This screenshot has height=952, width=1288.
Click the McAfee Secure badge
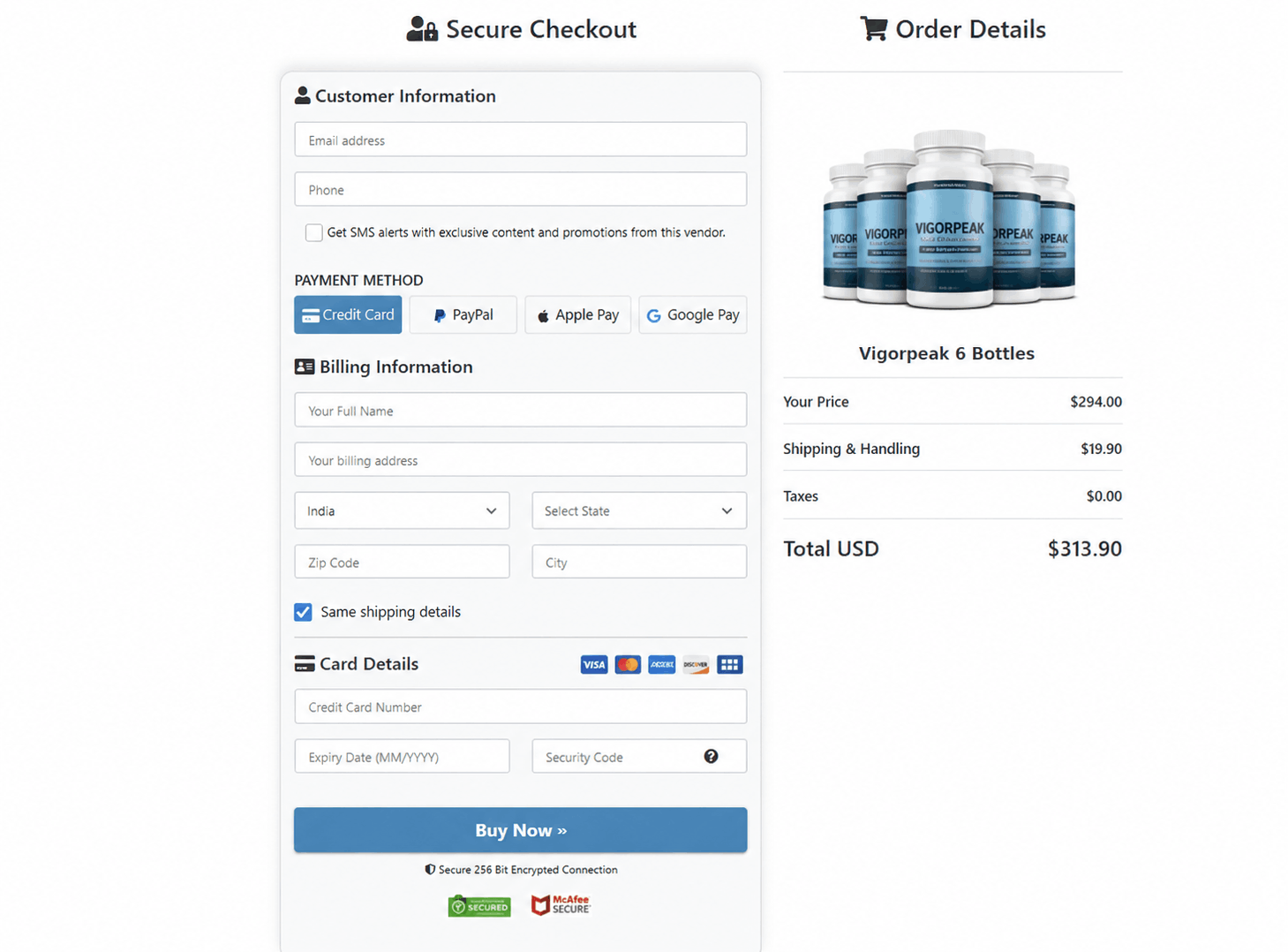click(x=561, y=905)
